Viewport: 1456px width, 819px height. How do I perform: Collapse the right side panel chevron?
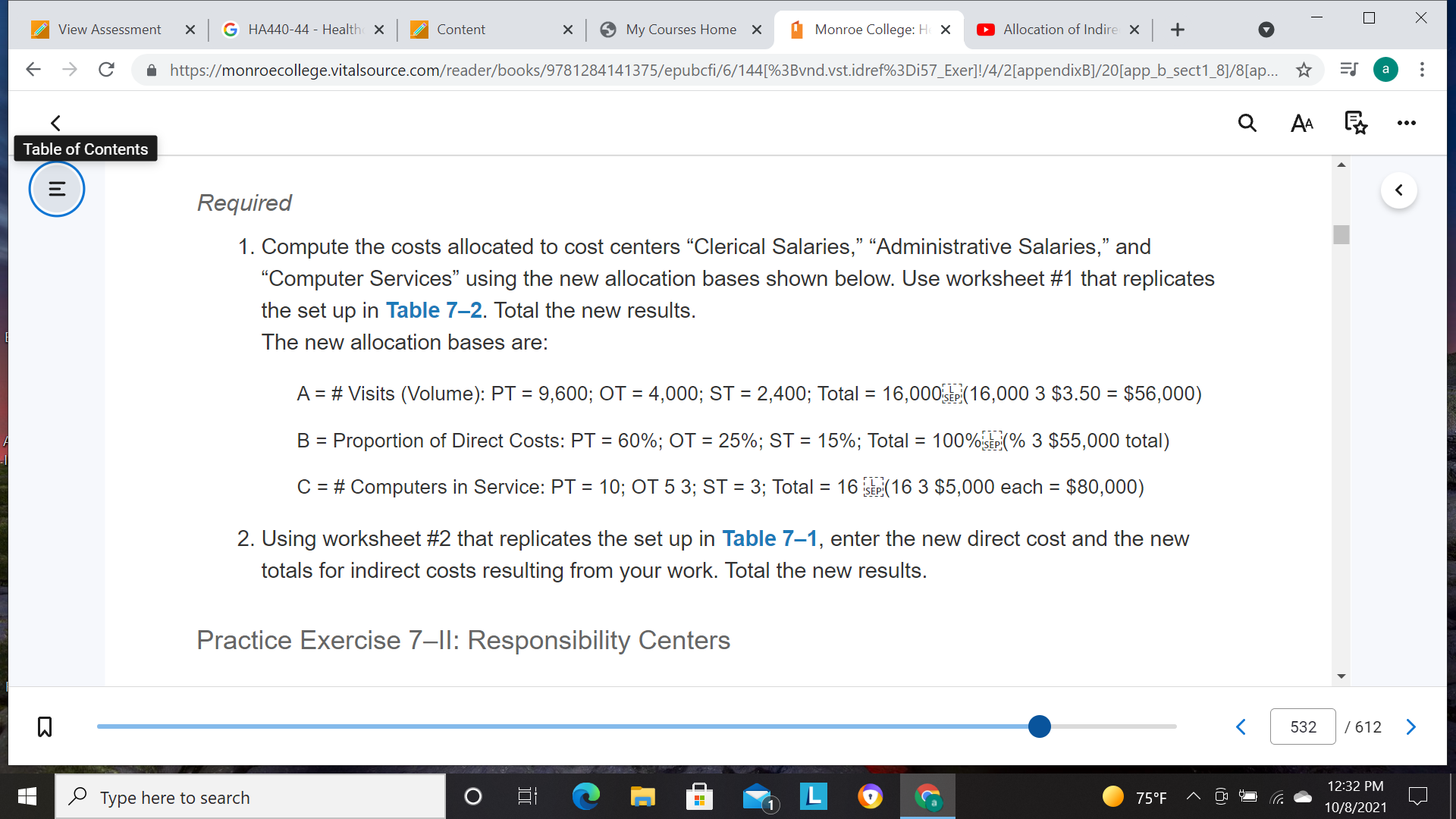click(x=1398, y=190)
